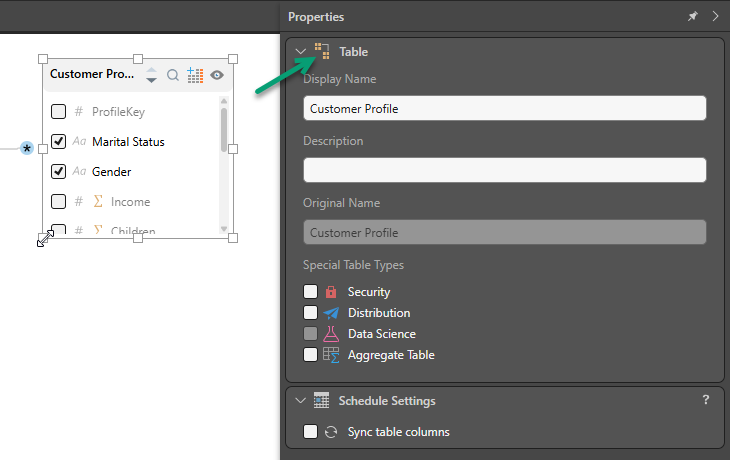Screen dimensions: 730x460
Task: Click the Description input field
Action: (504, 170)
